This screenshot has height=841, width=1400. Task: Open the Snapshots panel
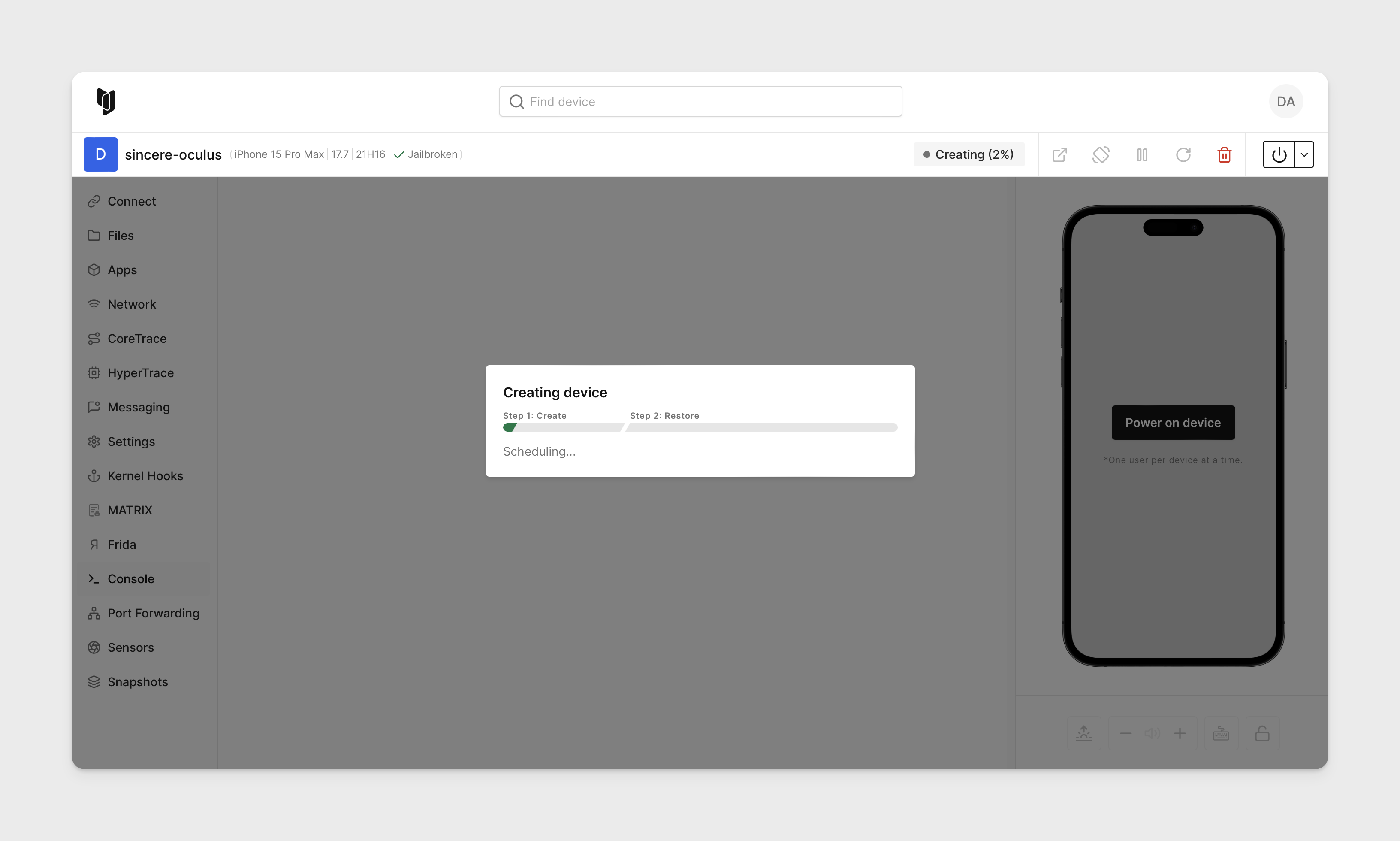point(138,681)
